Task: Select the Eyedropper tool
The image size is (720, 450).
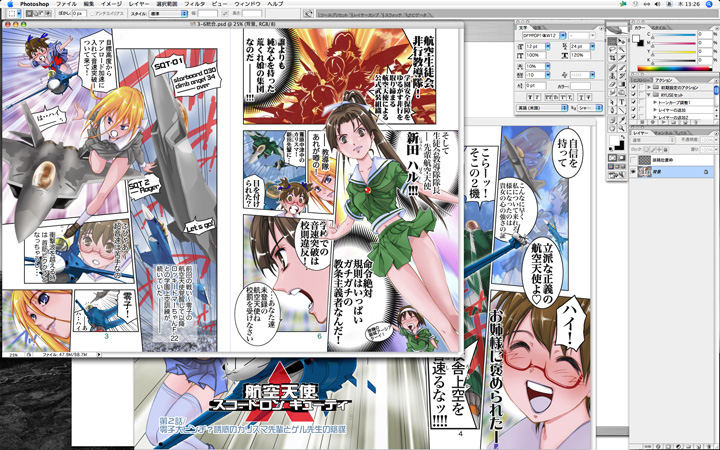Action: tap(621, 119)
